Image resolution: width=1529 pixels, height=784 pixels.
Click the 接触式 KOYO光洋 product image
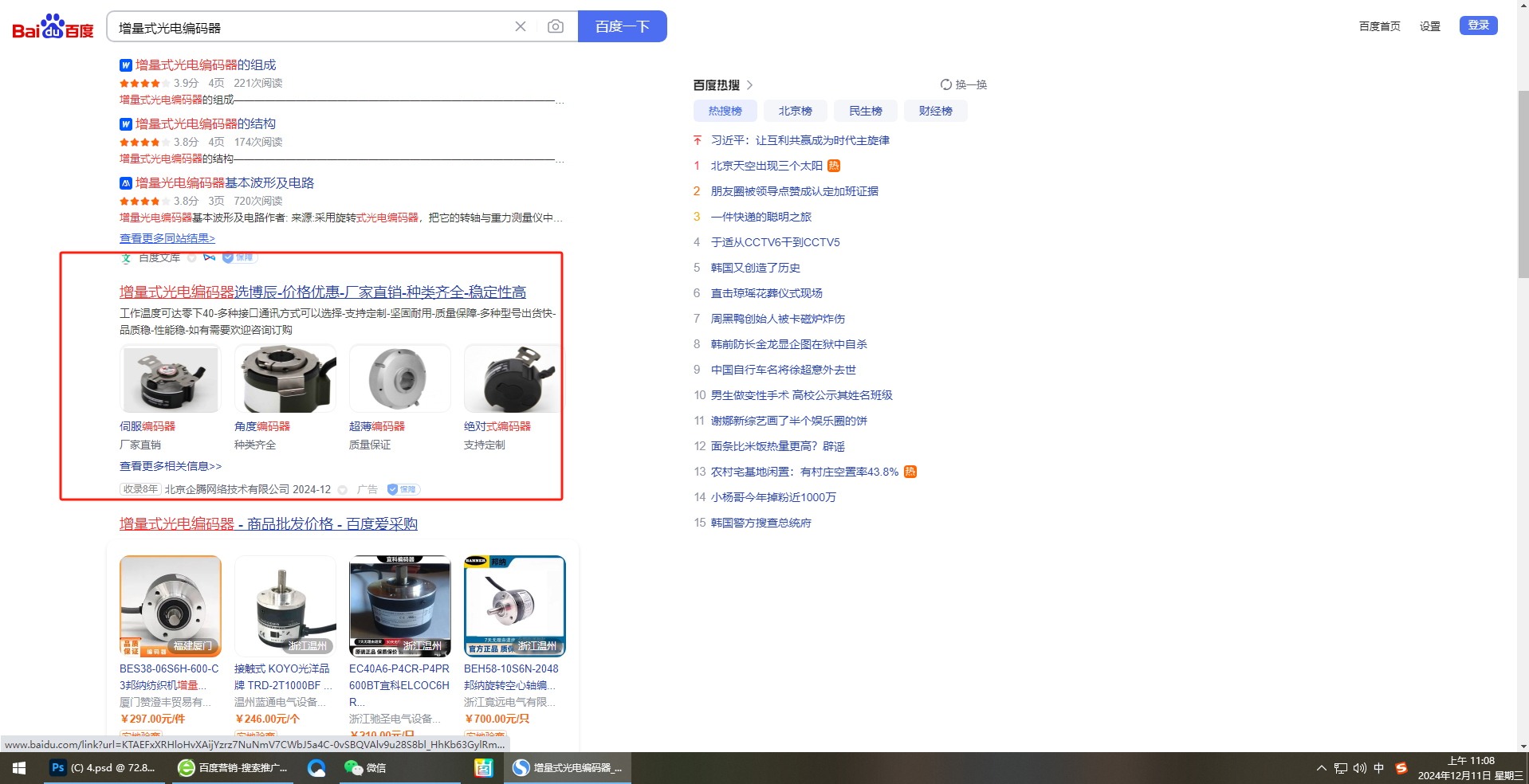point(285,606)
